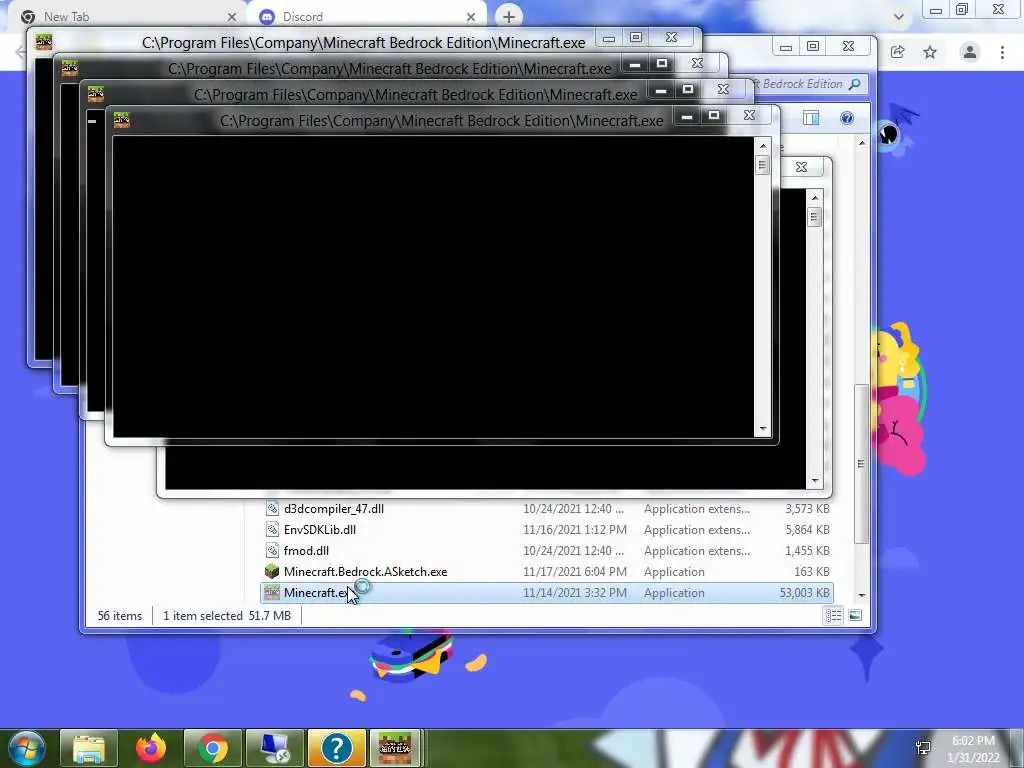Select the Minecraft.exe file row
The image size is (1024, 768).
click(547, 592)
